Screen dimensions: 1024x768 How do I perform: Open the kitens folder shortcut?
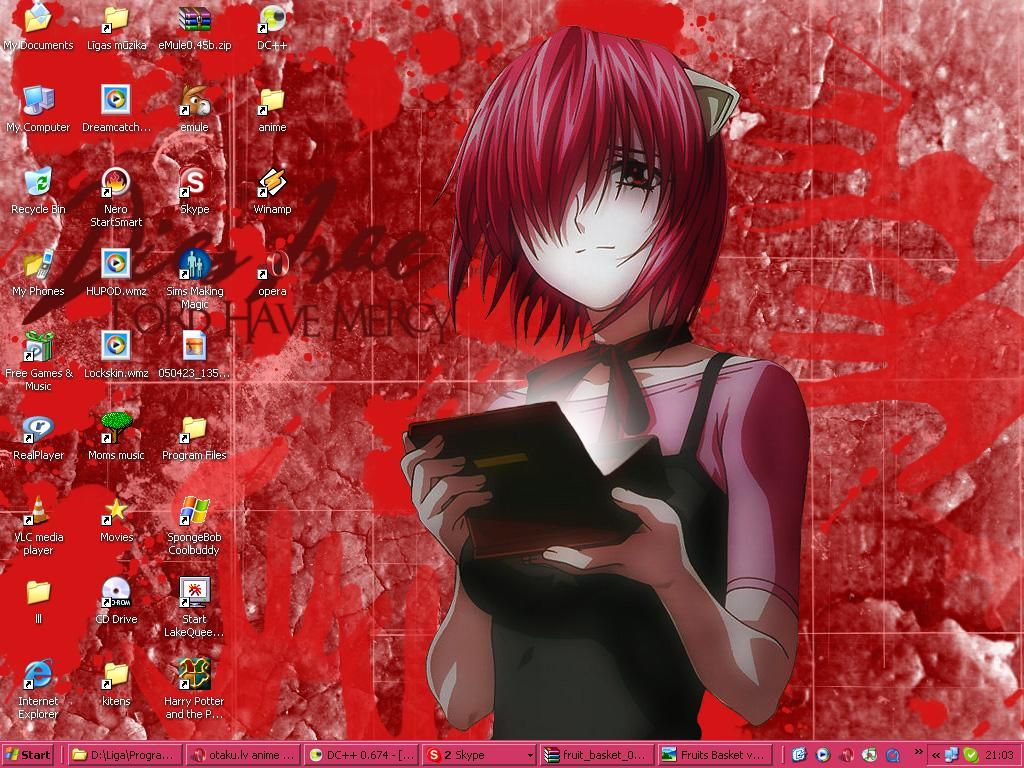(116, 683)
